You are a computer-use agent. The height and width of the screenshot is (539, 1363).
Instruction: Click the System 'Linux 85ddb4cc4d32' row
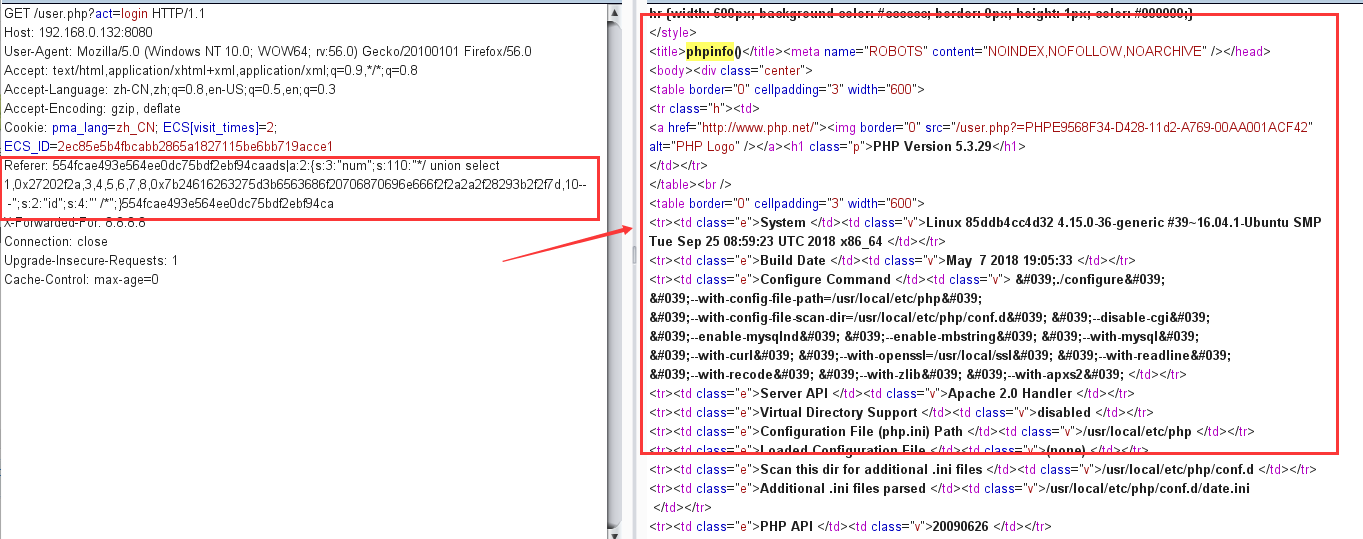(986, 223)
